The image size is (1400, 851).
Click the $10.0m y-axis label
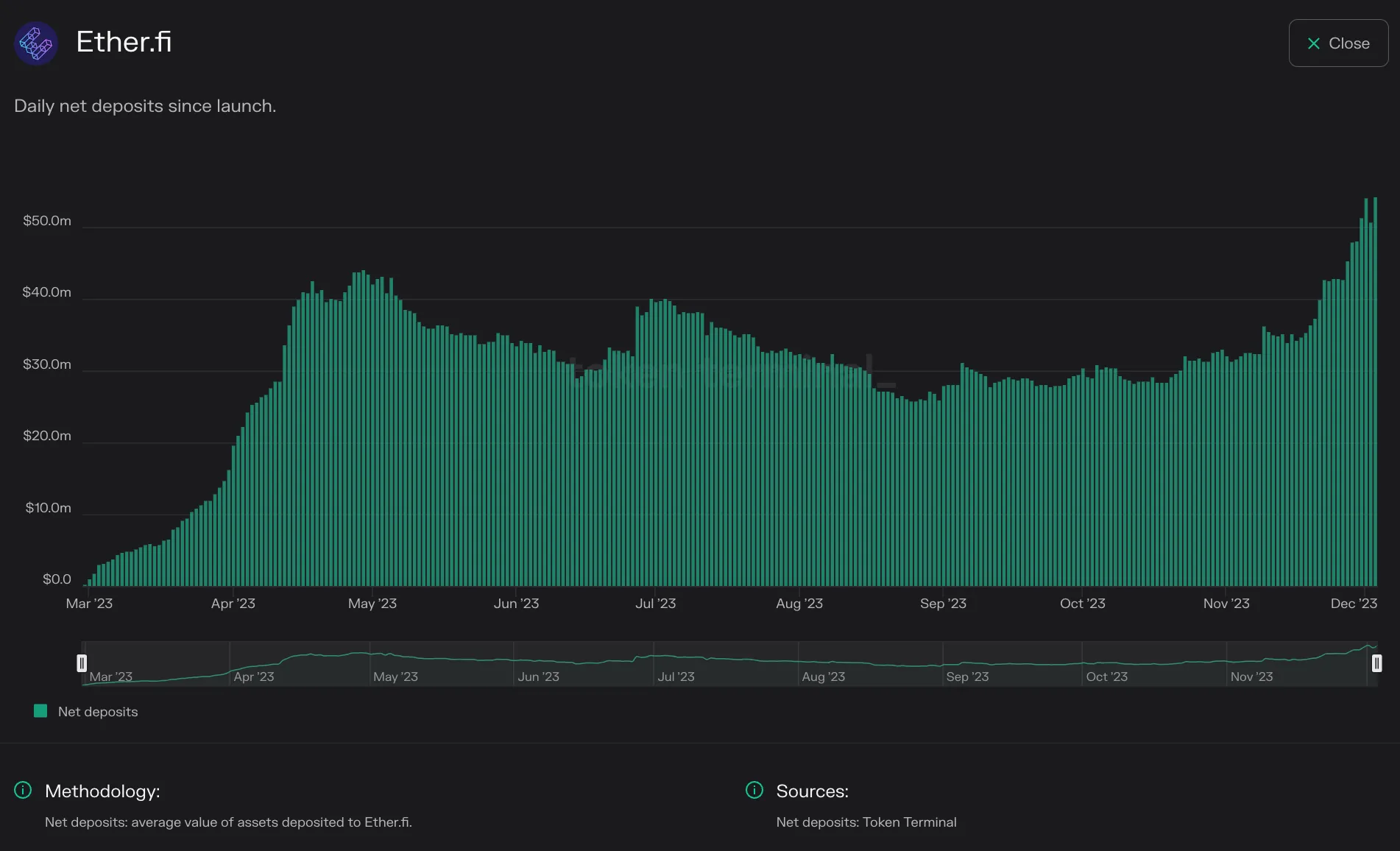point(49,508)
